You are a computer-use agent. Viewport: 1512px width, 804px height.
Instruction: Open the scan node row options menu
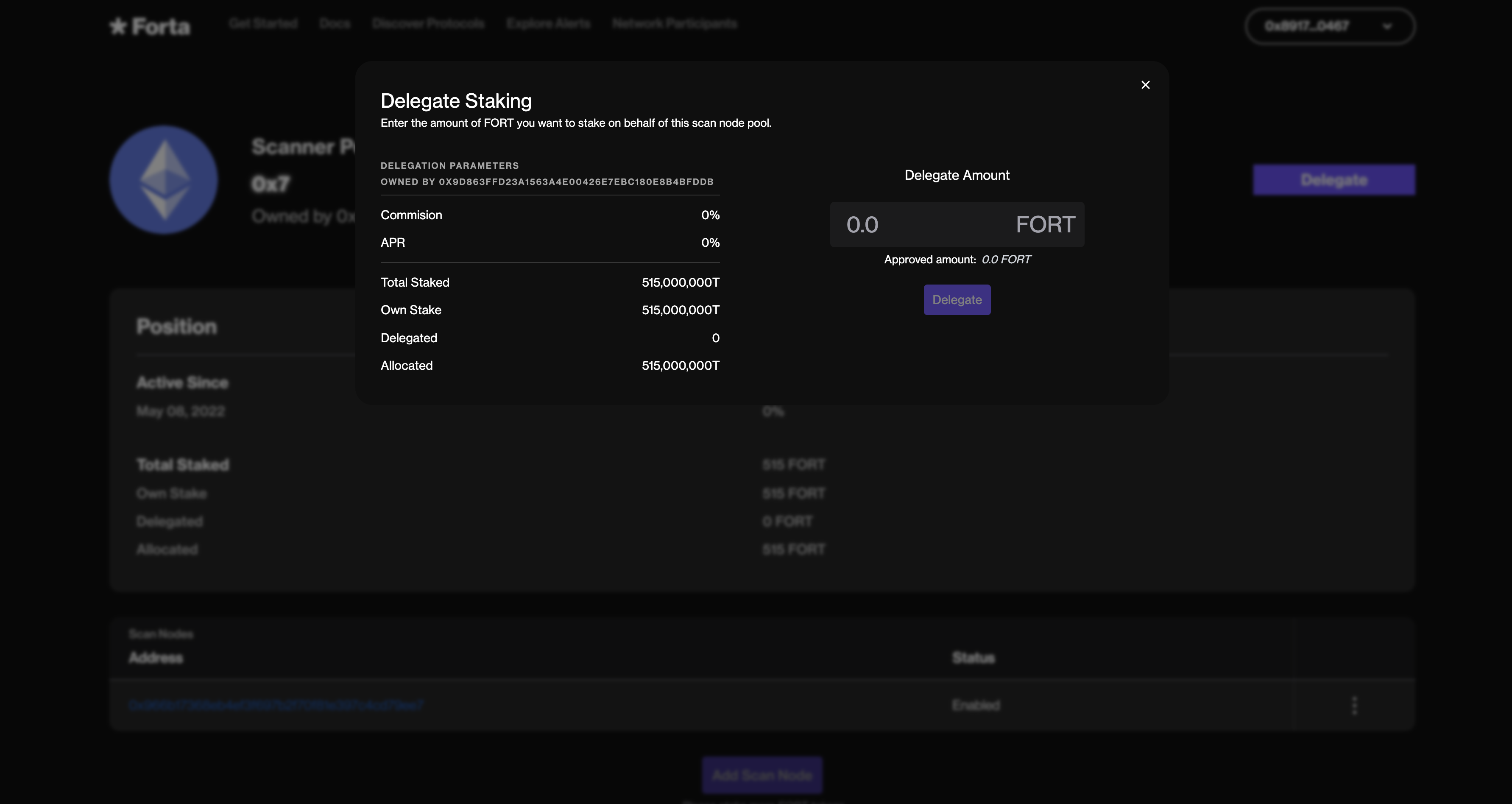pos(1355,705)
